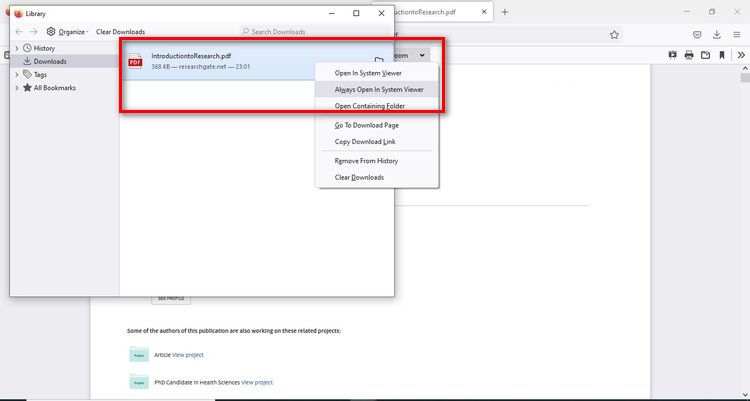Viewport: 750px width, 401px height.
Task: Click the Article View project link
Action: pyautogui.click(x=188, y=355)
